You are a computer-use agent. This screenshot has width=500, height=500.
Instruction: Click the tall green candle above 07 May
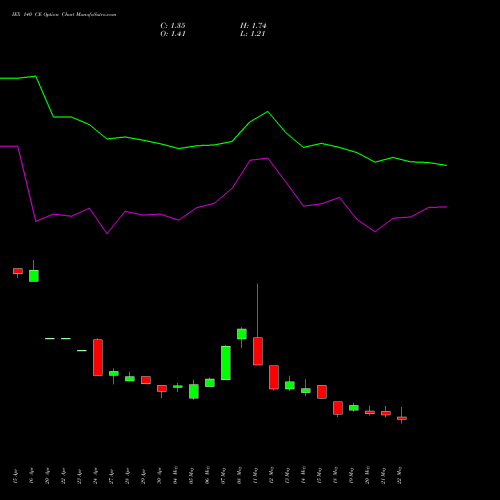(x=226, y=363)
